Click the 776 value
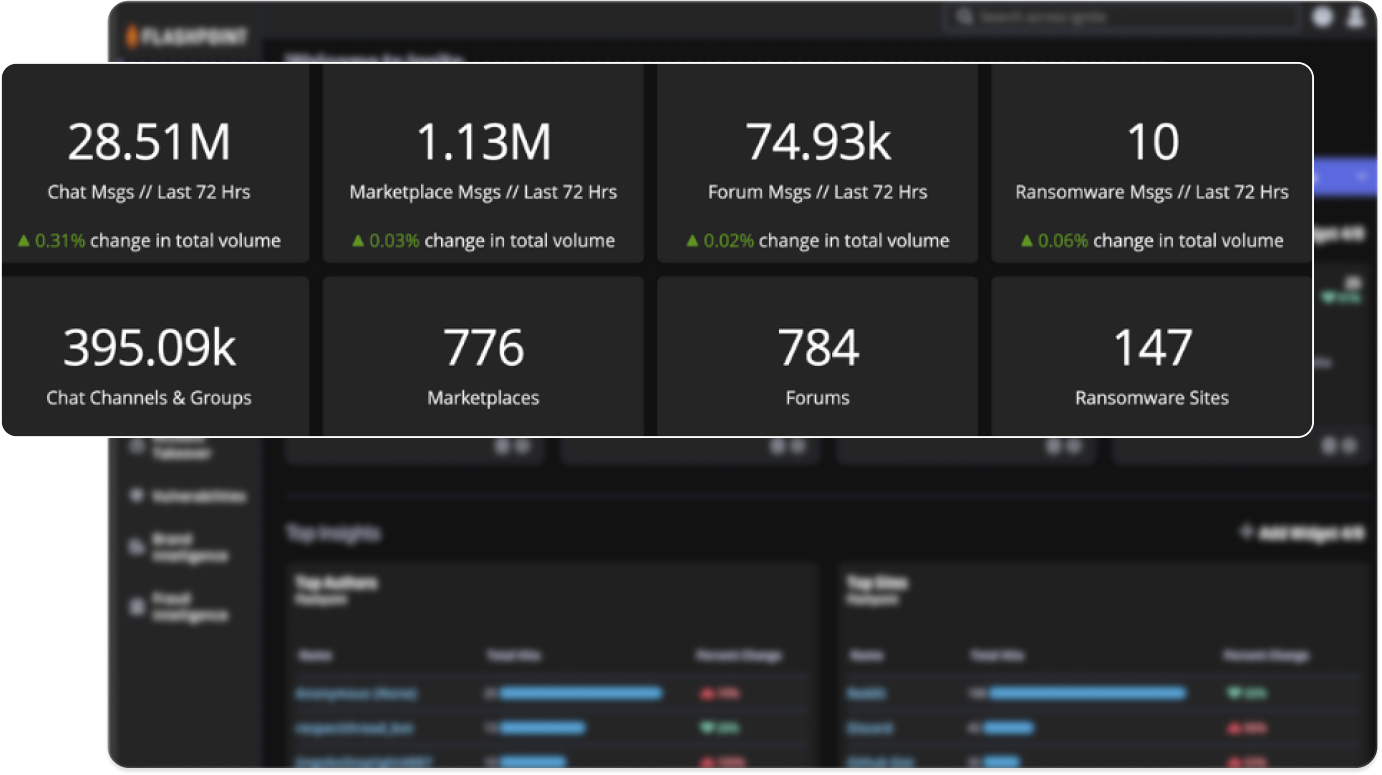The image size is (1382, 775). [483, 348]
